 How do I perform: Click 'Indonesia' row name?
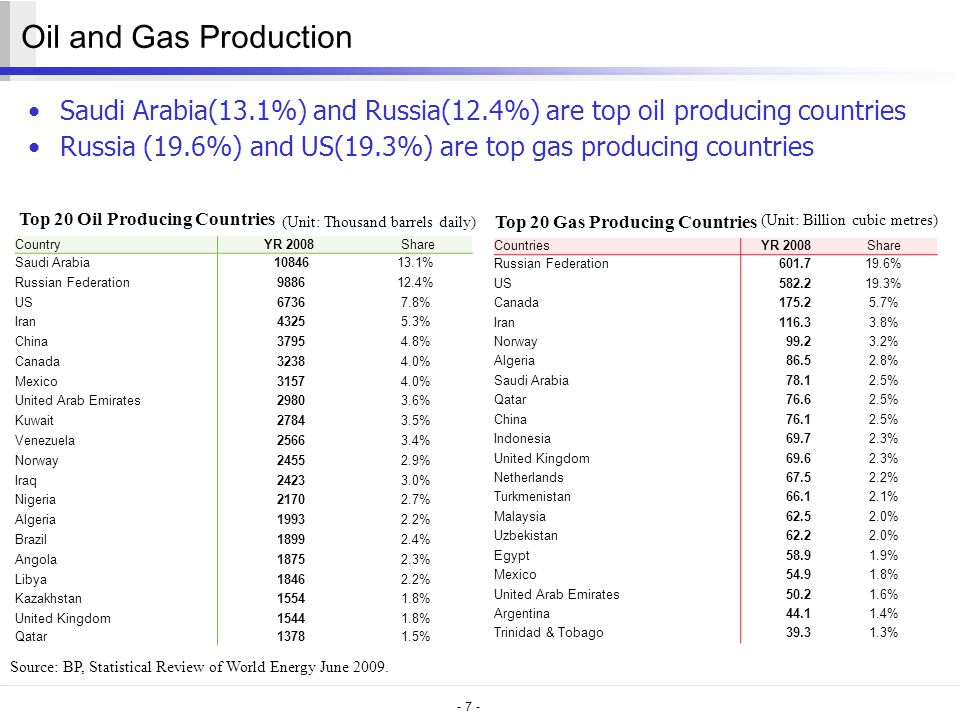[522, 439]
